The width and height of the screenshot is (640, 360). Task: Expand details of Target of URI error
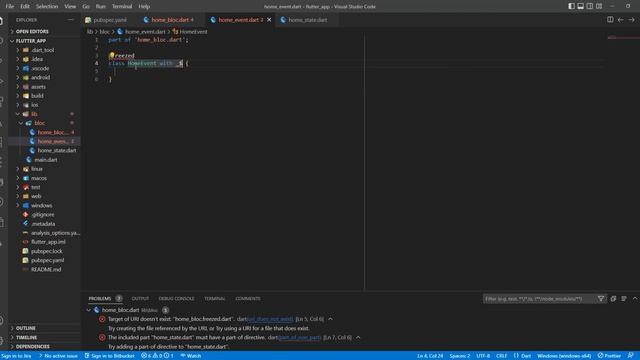coord(330,319)
